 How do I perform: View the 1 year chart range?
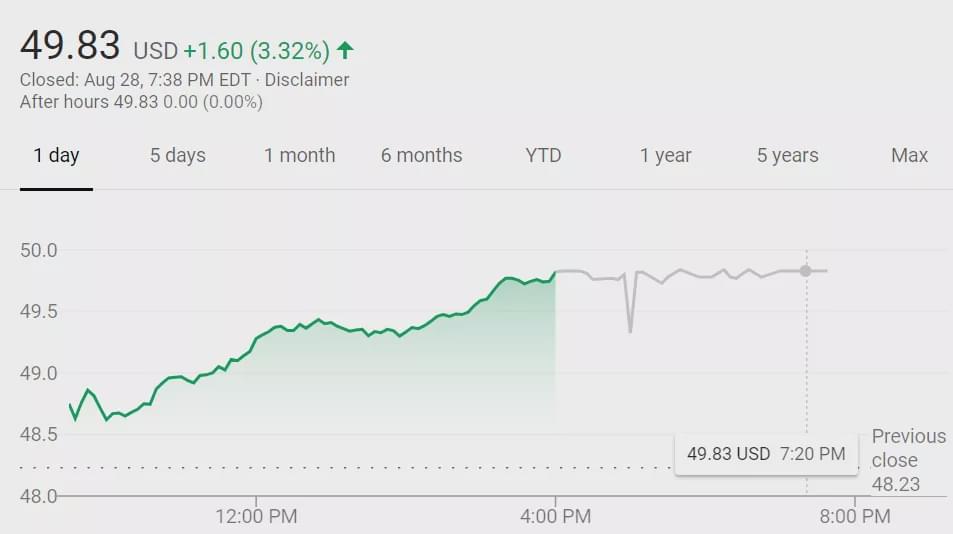pos(666,155)
